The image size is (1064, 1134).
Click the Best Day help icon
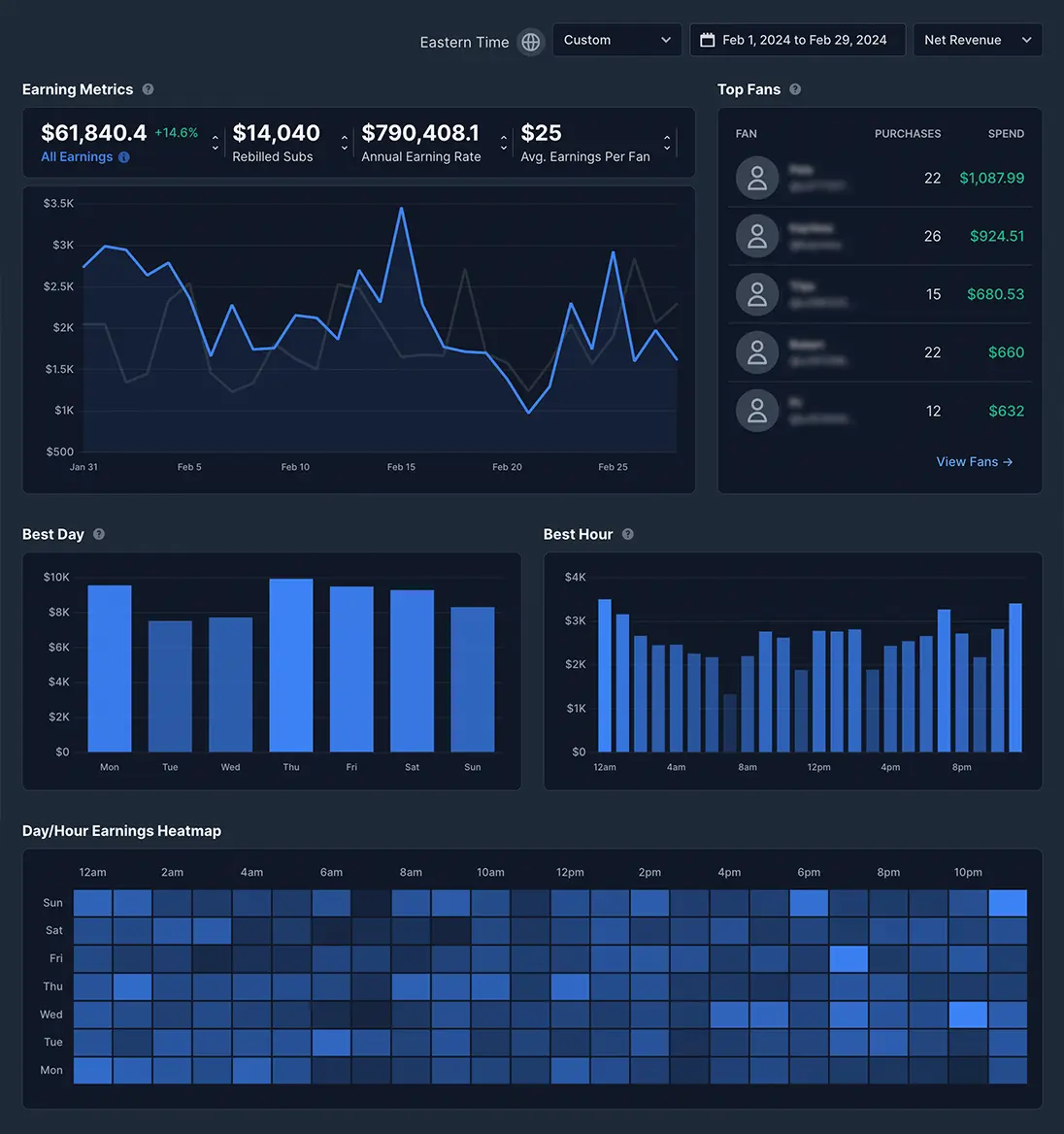(x=98, y=534)
